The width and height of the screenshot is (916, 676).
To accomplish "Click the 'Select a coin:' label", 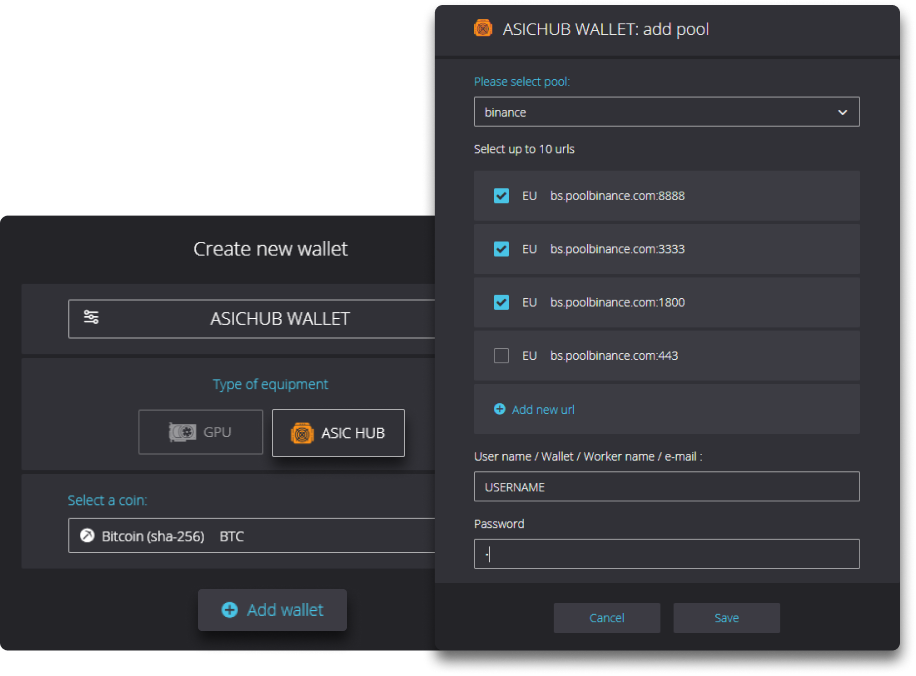I will point(107,500).
